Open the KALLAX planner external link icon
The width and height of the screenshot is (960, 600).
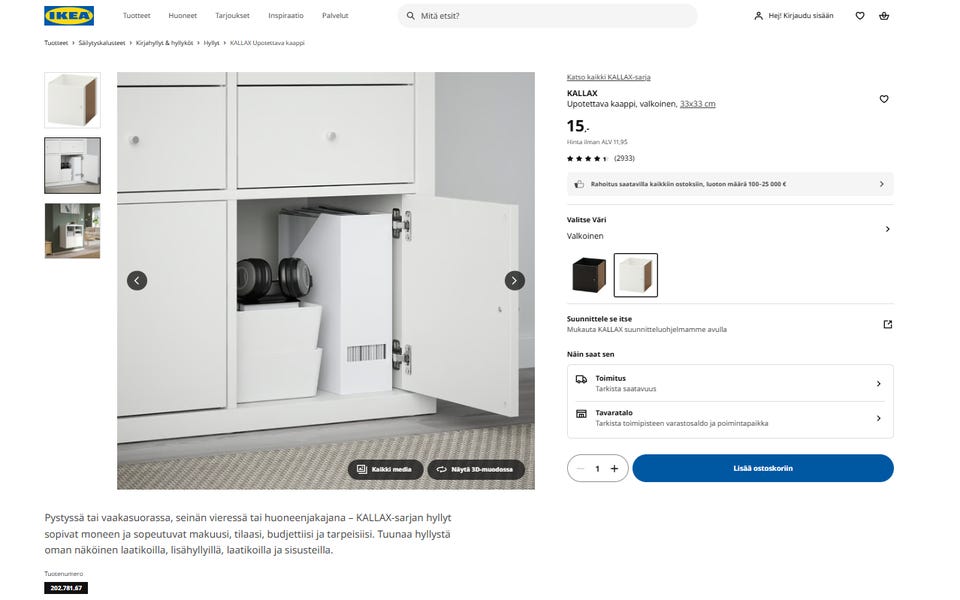click(887, 324)
